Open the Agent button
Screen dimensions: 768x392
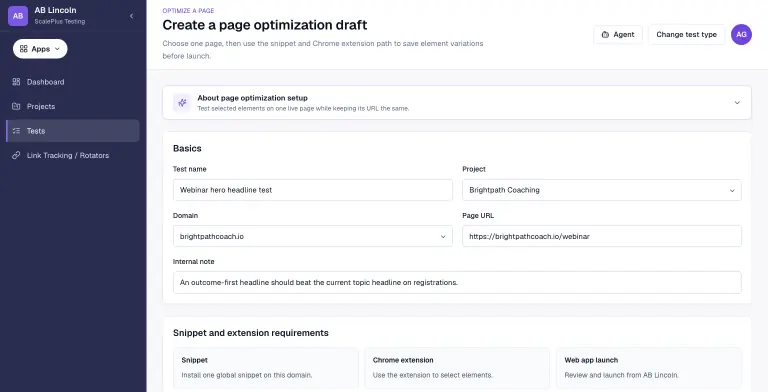click(x=618, y=34)
